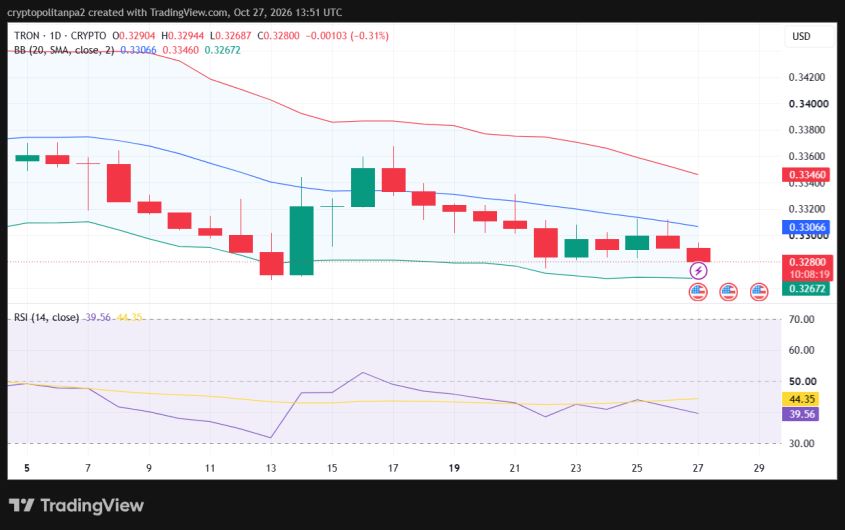Click the 30.00 RSI axis label
845x530 pixels.
tap(802, 443)
